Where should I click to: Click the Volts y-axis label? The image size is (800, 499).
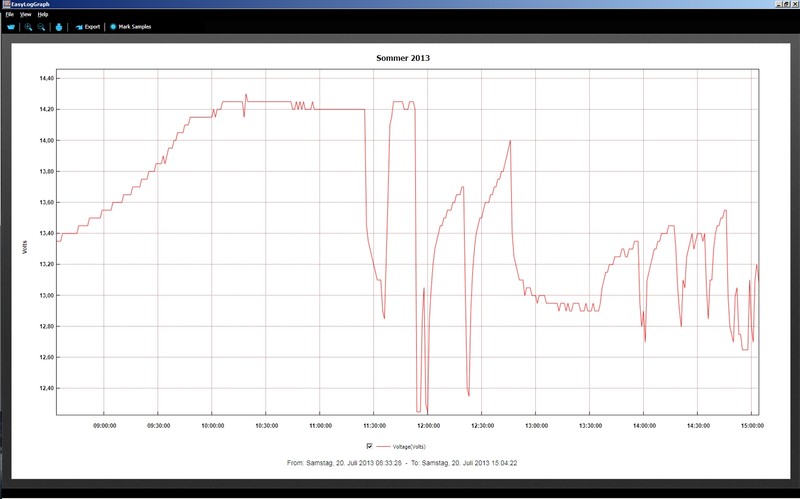pos(24,246)
